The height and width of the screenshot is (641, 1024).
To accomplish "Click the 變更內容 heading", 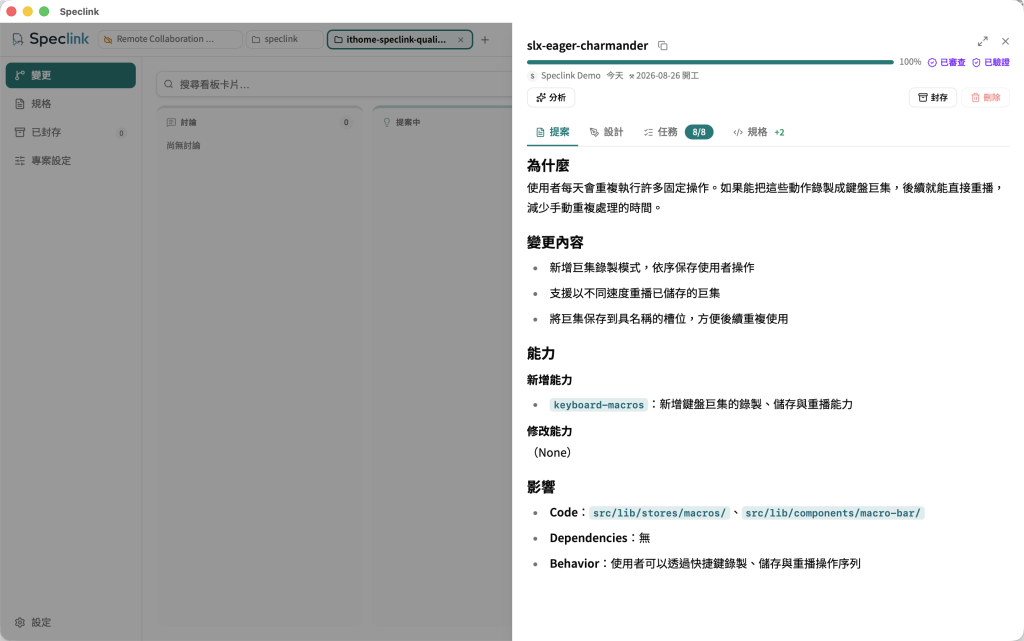I will point(555,243).
